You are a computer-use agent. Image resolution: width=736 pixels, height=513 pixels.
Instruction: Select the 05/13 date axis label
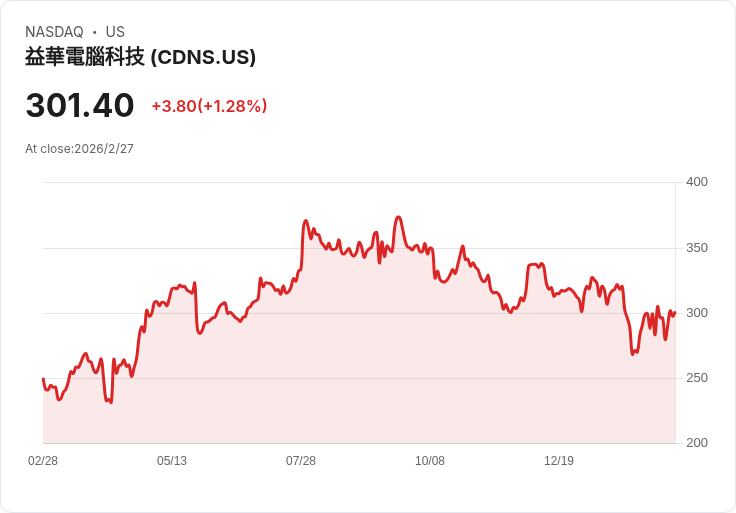[172, 461]
